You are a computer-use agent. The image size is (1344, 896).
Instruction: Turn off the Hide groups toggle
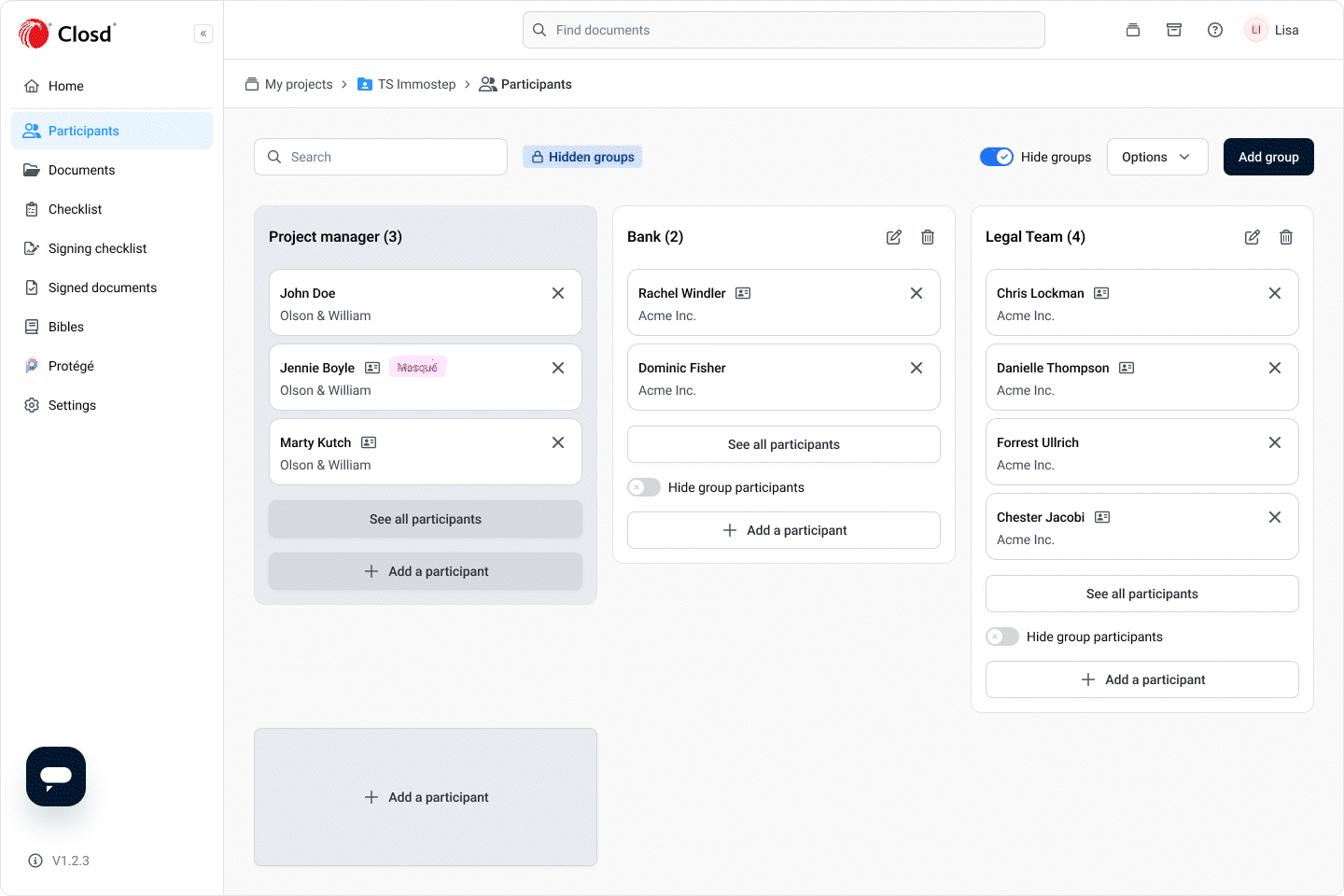996,157
